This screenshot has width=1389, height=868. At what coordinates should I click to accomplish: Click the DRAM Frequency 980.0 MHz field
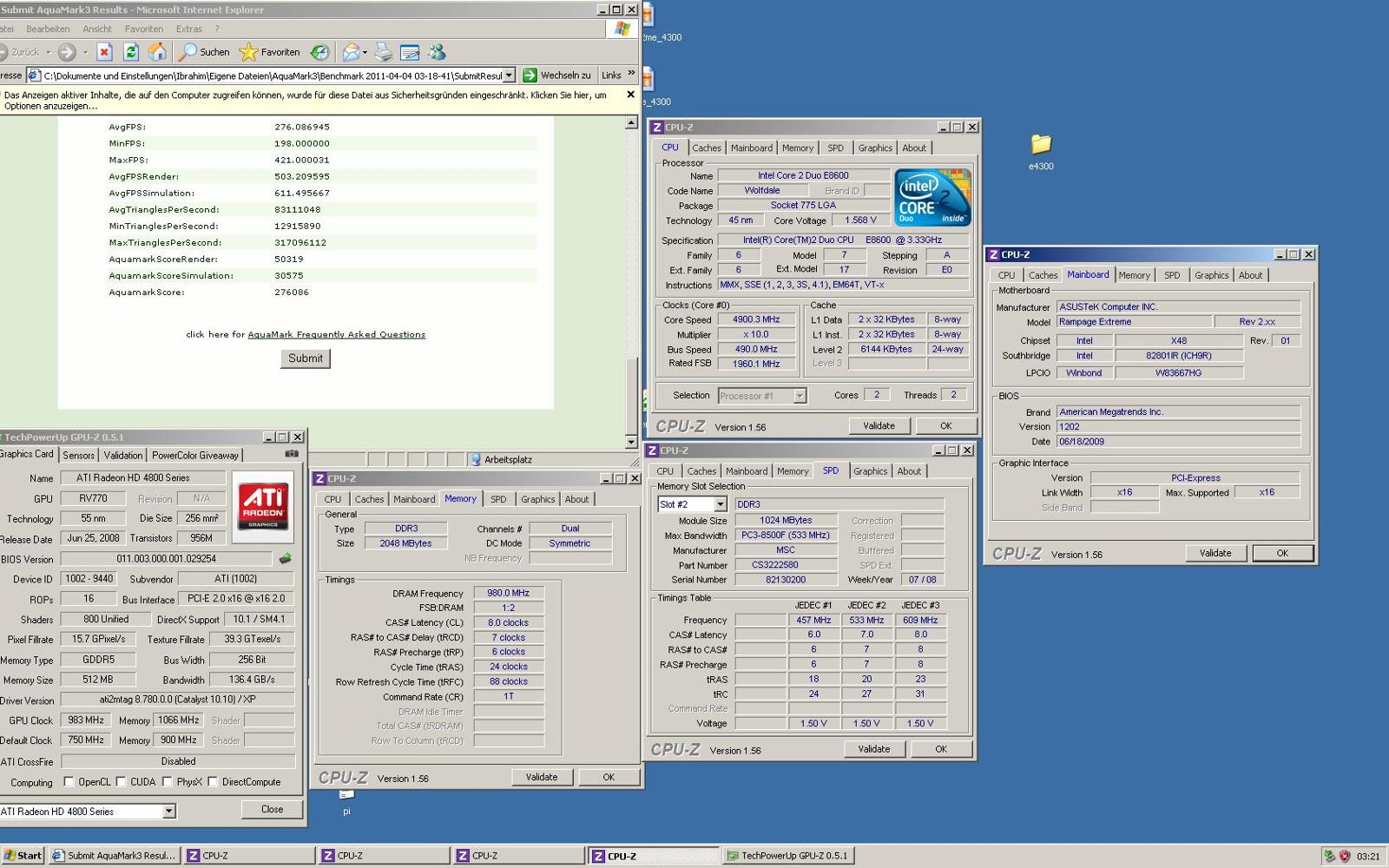(x=508, y=594)
